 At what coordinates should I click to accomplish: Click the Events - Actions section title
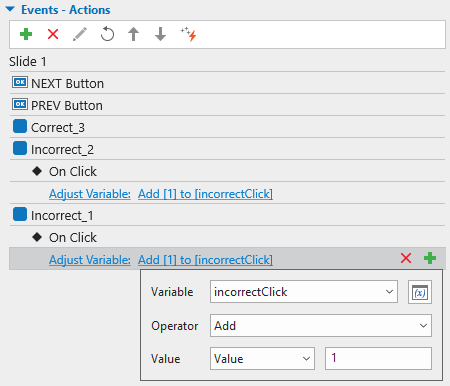[x=66, y=10]
